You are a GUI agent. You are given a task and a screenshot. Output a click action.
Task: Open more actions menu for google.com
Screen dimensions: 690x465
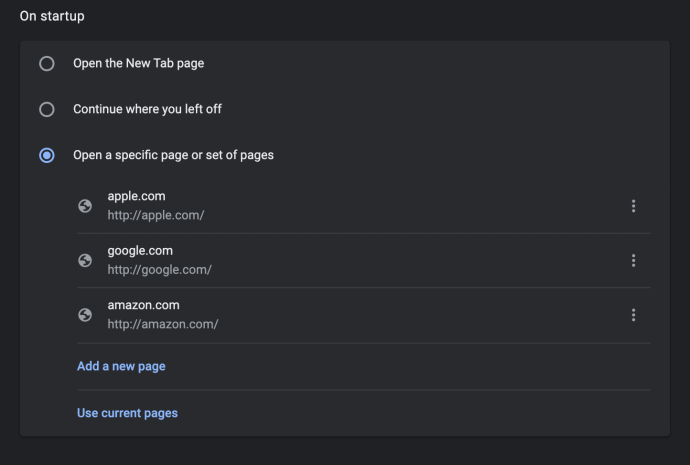(633, 260)
